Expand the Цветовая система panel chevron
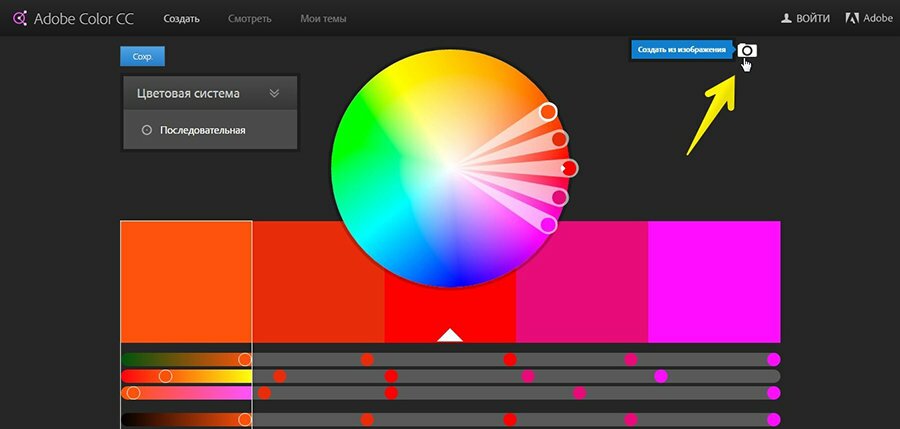The image size is (900, 429). [274, 93]
